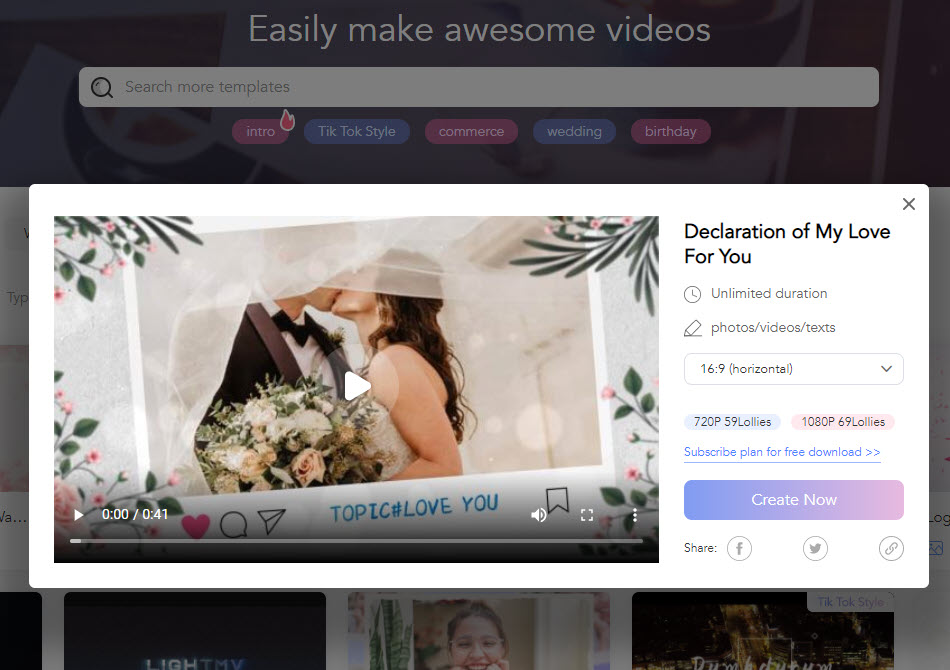The width and height of the screenshot is (950, 670).
Task: Click the pencil icon next to photos/videos/texts
Action: [694, 327]
